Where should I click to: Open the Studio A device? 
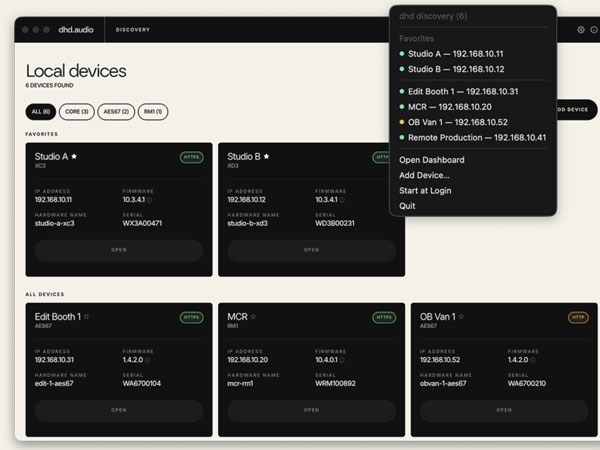119,250
